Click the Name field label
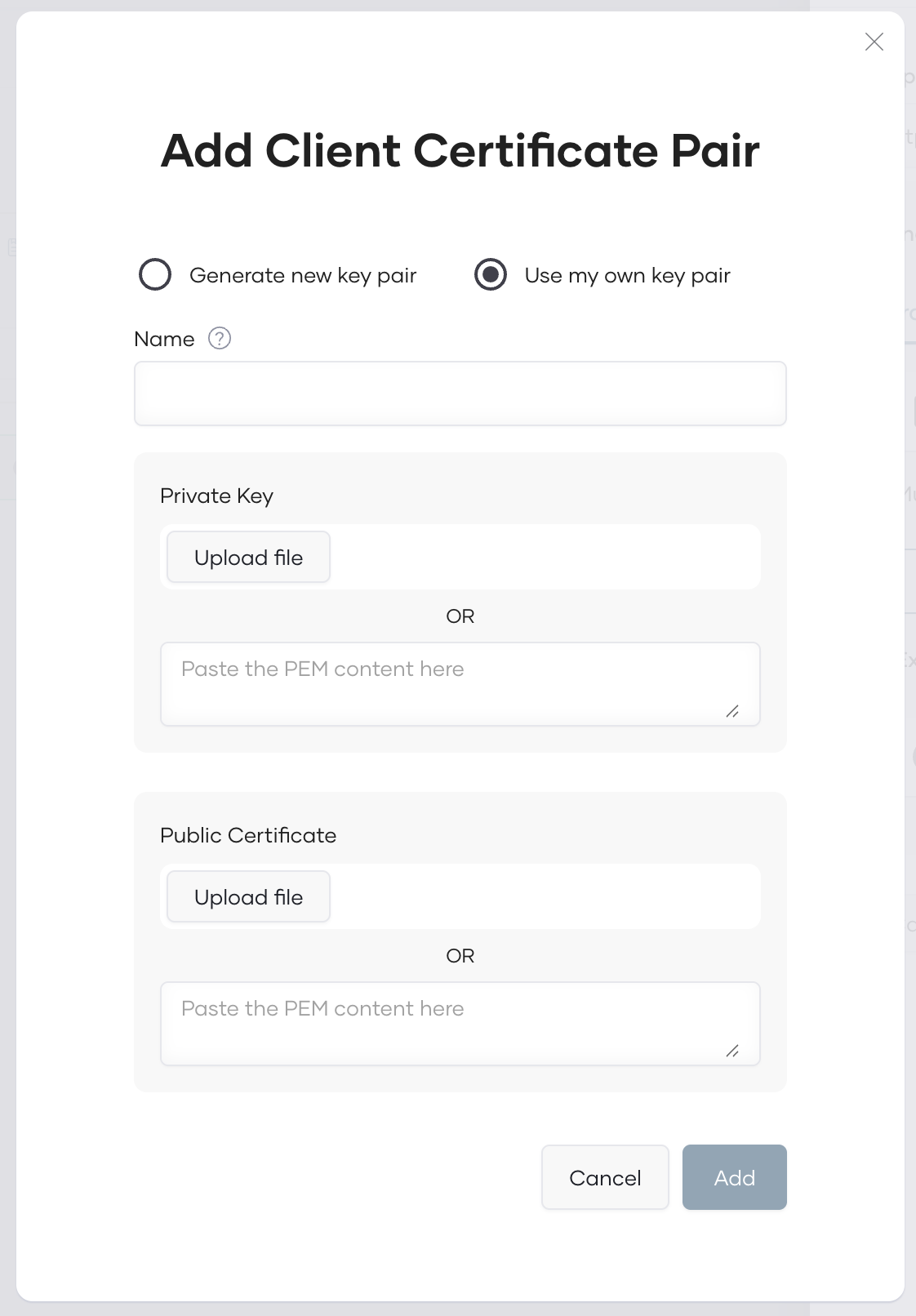The width and height of the screenshot is (916, 1316). pos(164,339)
